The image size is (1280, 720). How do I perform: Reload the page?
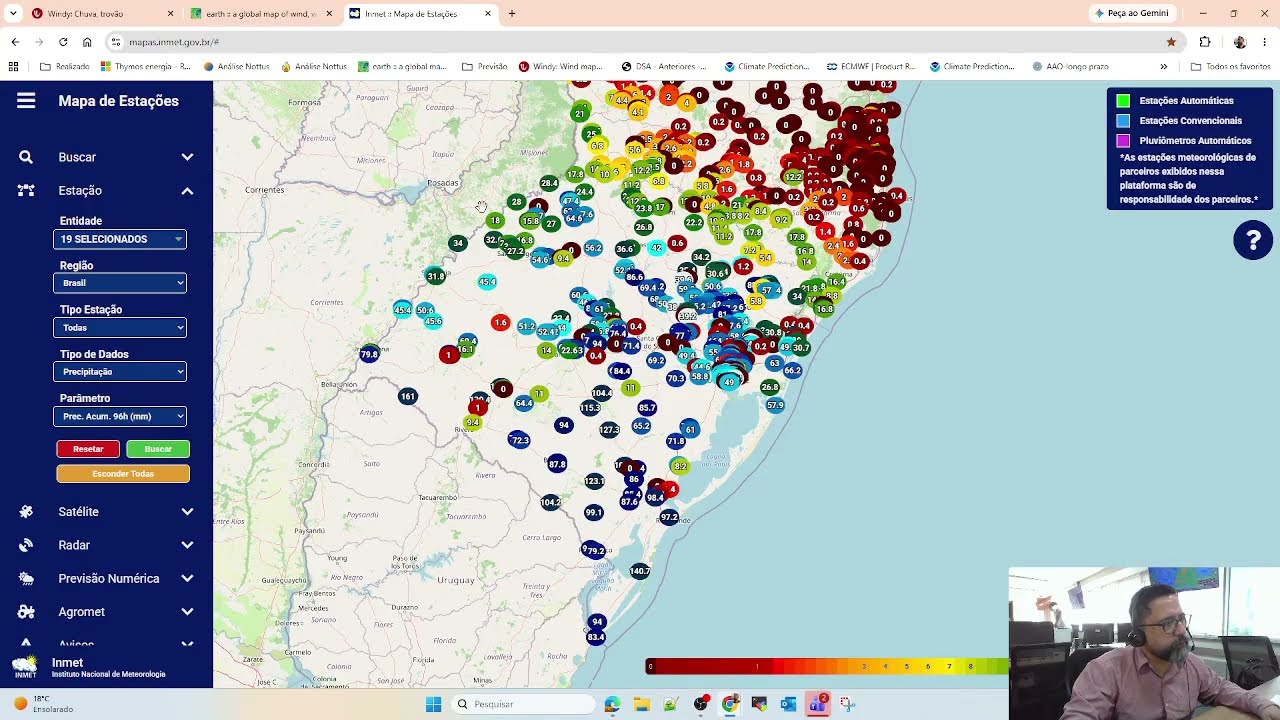[x=63, y=42]
